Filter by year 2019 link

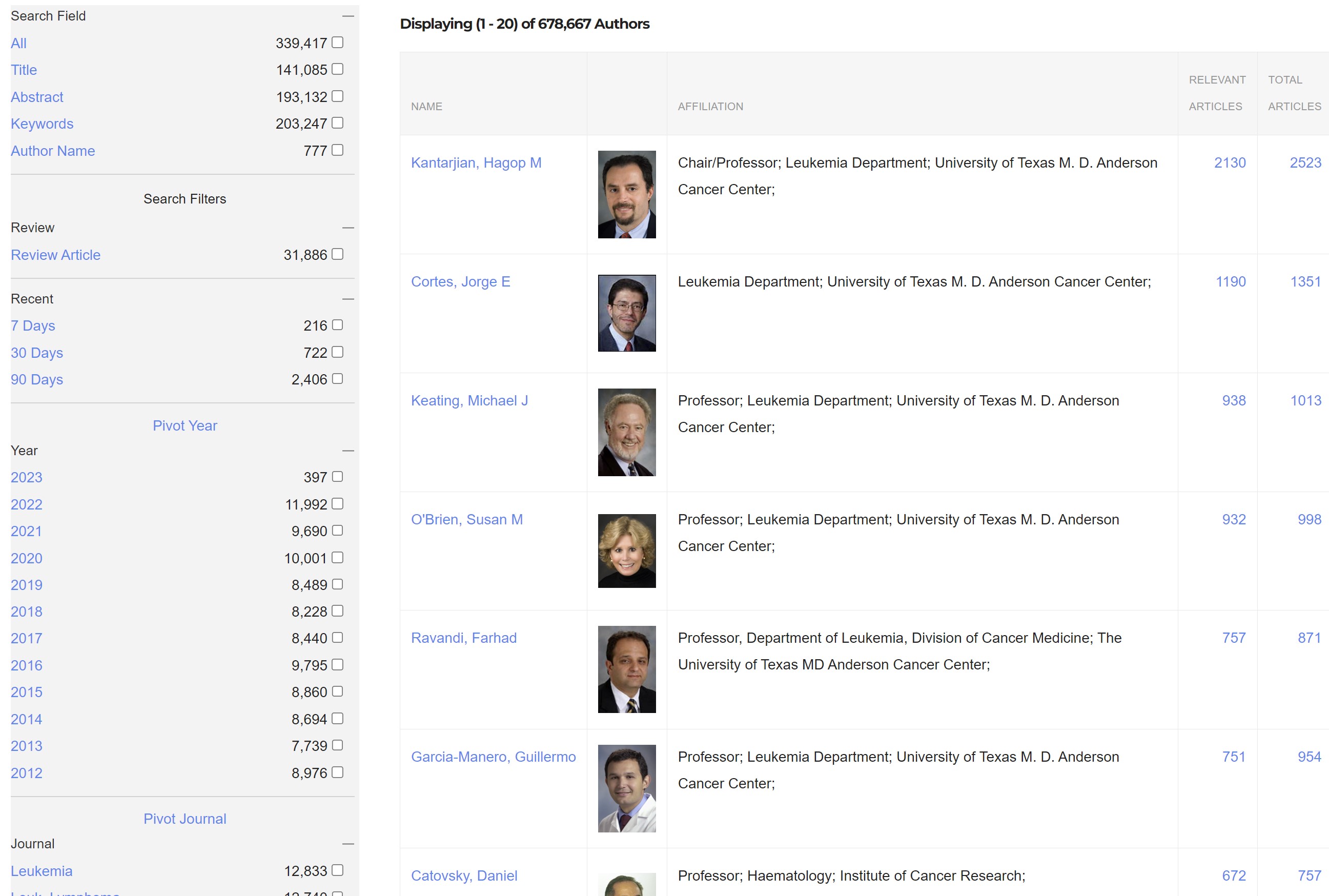(26, 585)
